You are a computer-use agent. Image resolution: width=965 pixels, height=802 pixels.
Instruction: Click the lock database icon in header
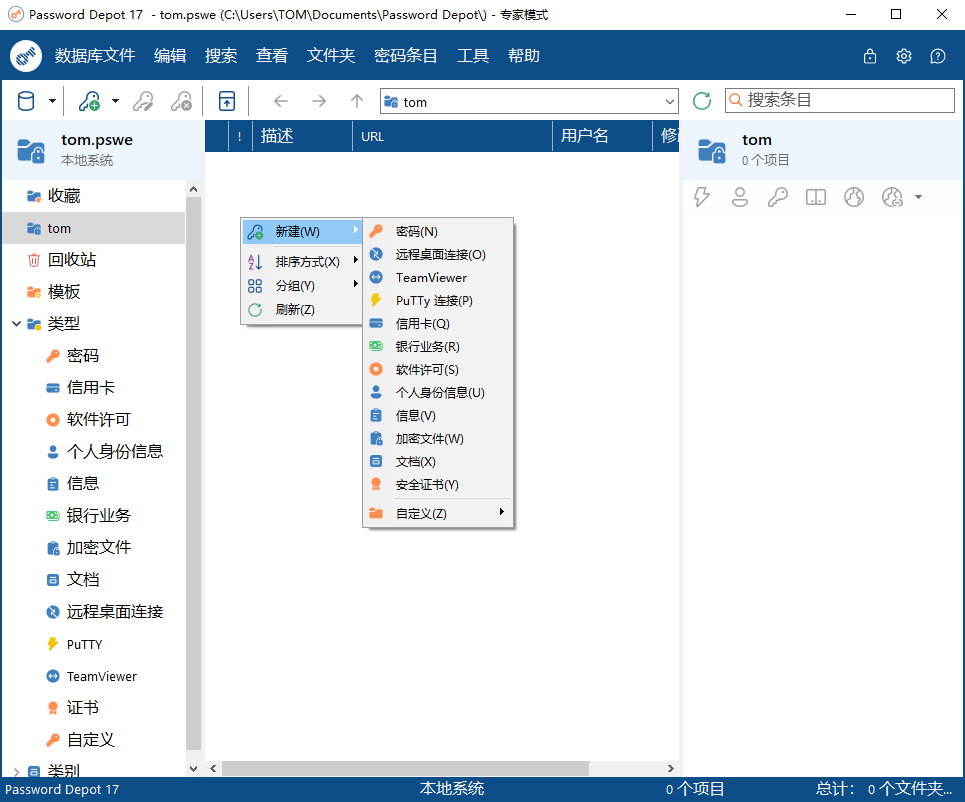[x=870, y=56]
